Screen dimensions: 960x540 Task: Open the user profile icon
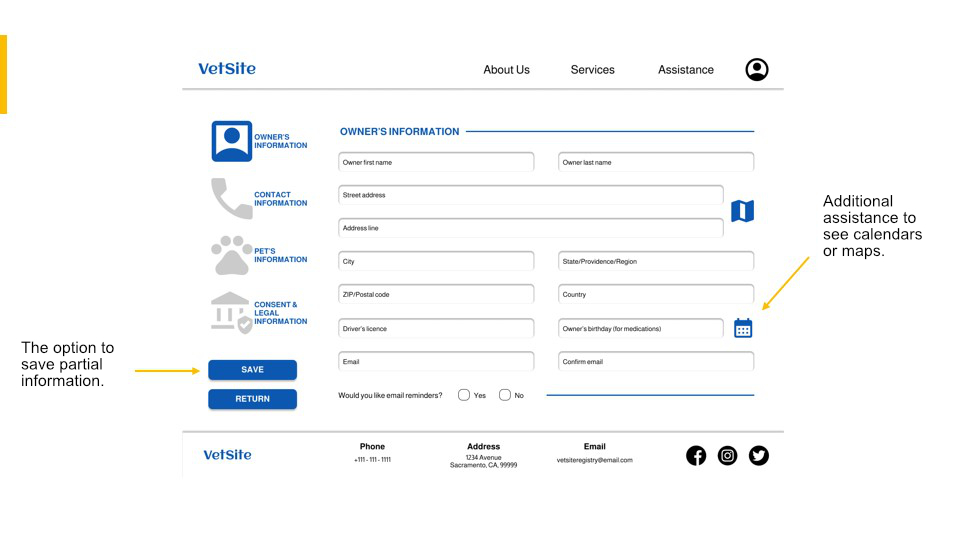tap(757, 69)
